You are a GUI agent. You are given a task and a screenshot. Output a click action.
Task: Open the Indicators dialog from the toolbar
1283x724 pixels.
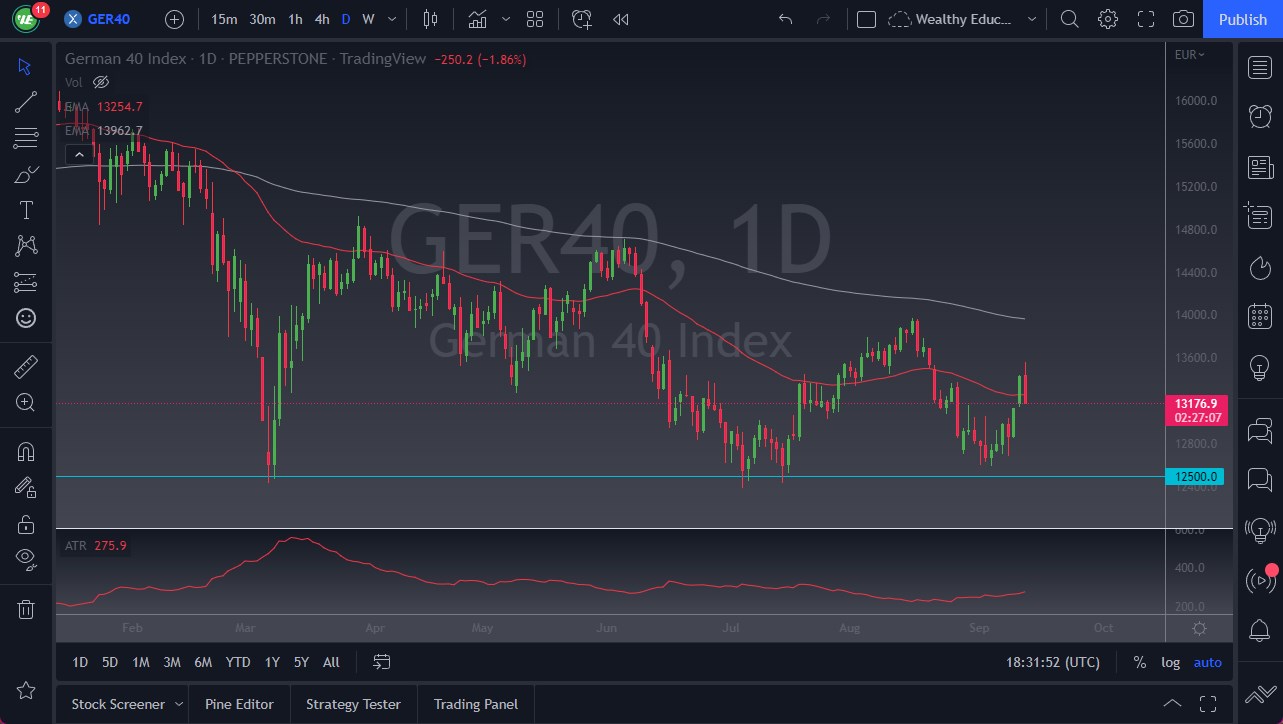click(x=477, y=19)
